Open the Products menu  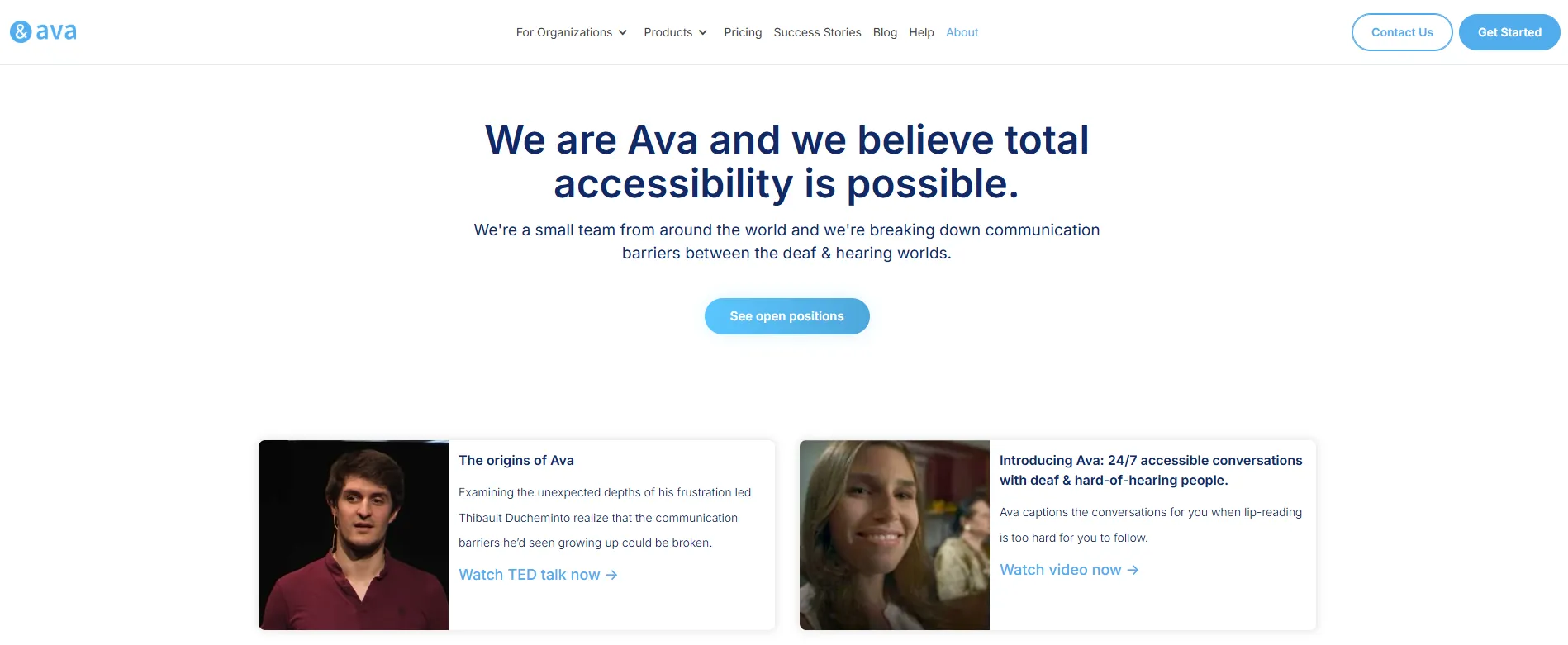668,32
